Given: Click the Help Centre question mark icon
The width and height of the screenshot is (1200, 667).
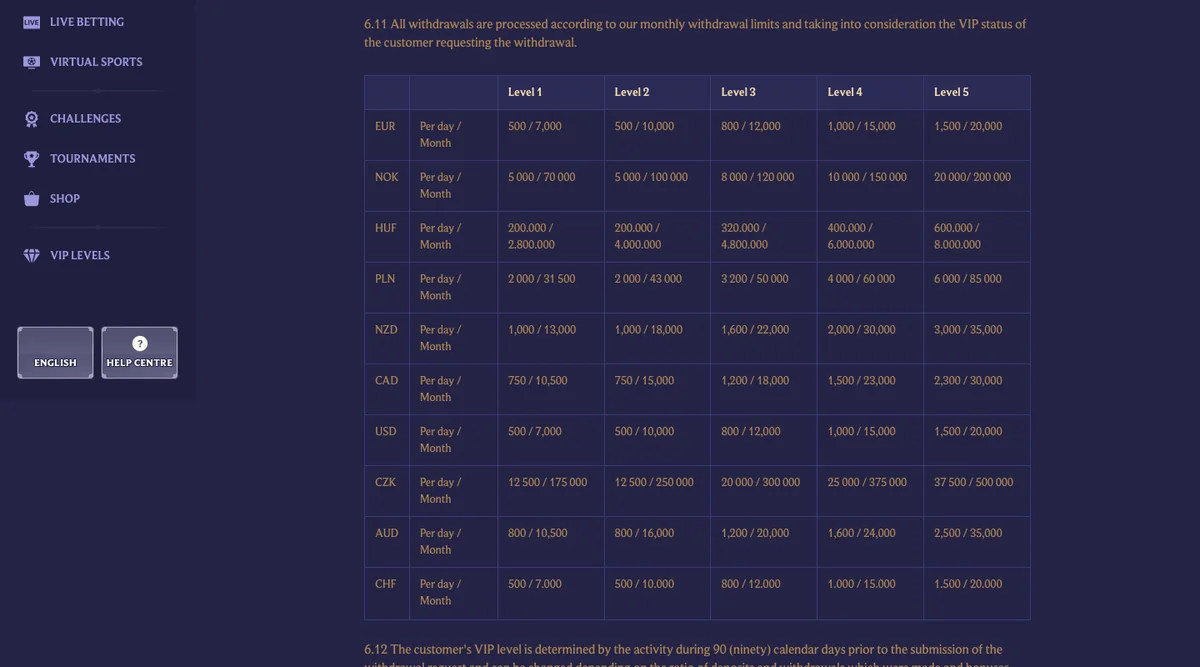Looking at the screenshot, I should (140, 343).
